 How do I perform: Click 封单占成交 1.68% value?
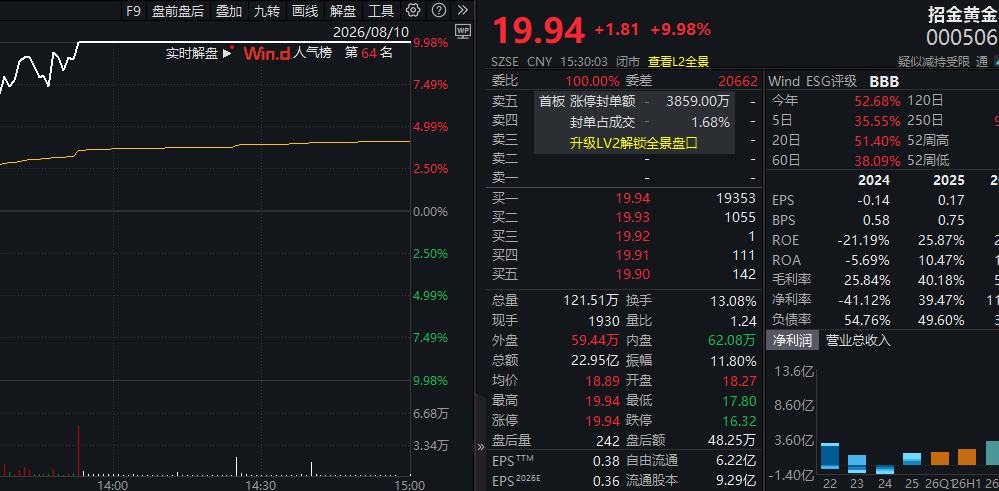[x=710, y=122]
